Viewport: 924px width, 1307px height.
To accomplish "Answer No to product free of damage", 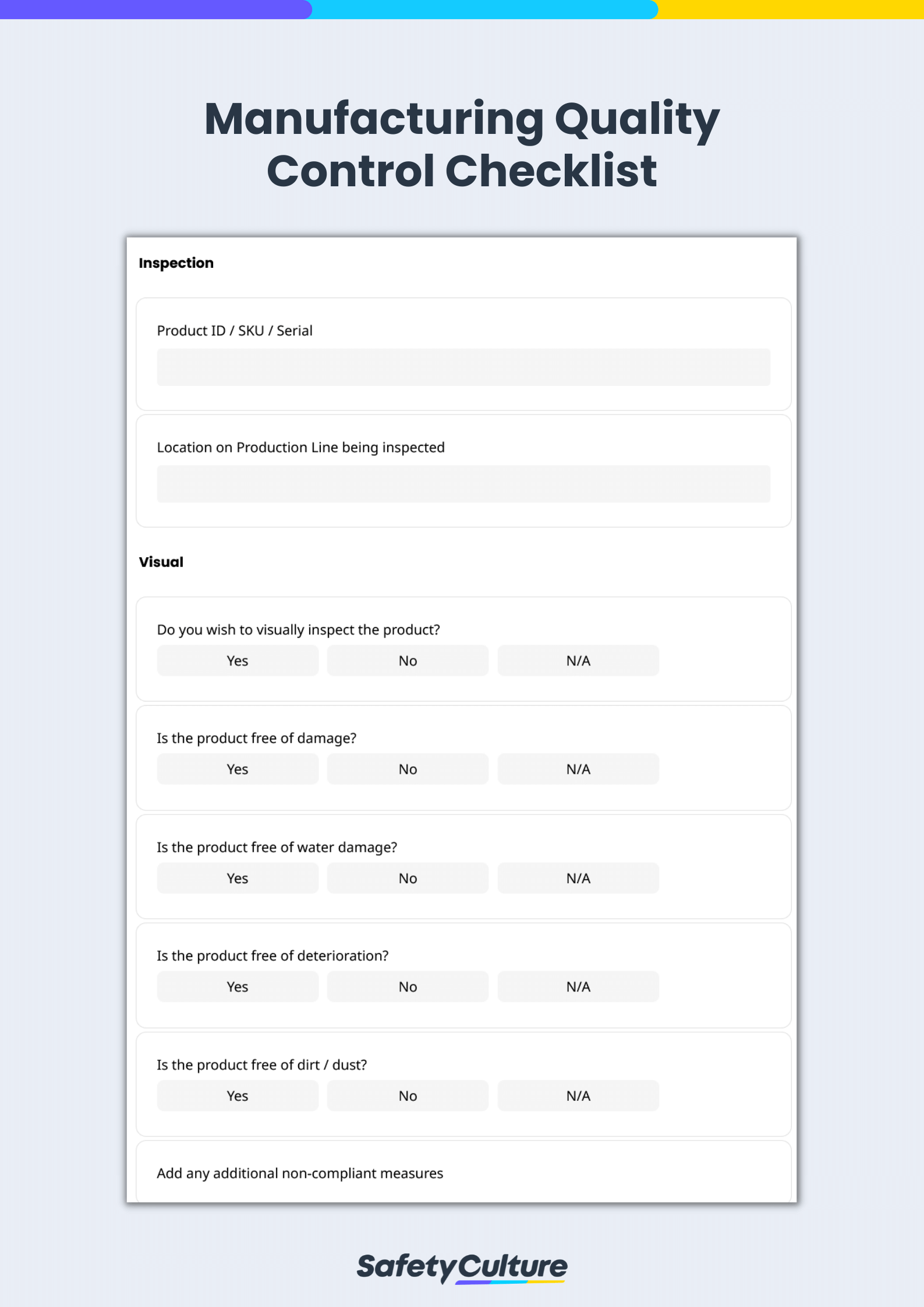I will point(408,769).
